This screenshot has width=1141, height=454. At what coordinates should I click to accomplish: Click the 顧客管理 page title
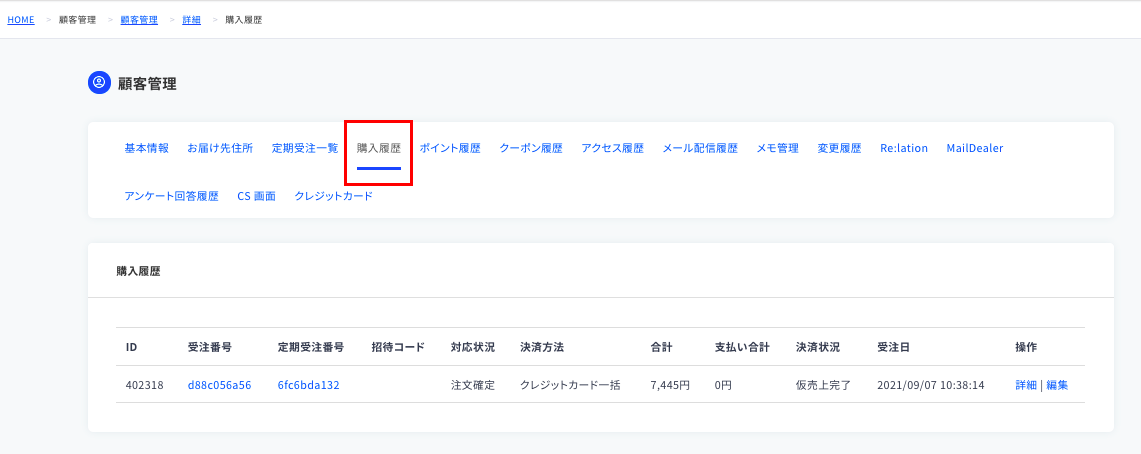click(147, 84)
